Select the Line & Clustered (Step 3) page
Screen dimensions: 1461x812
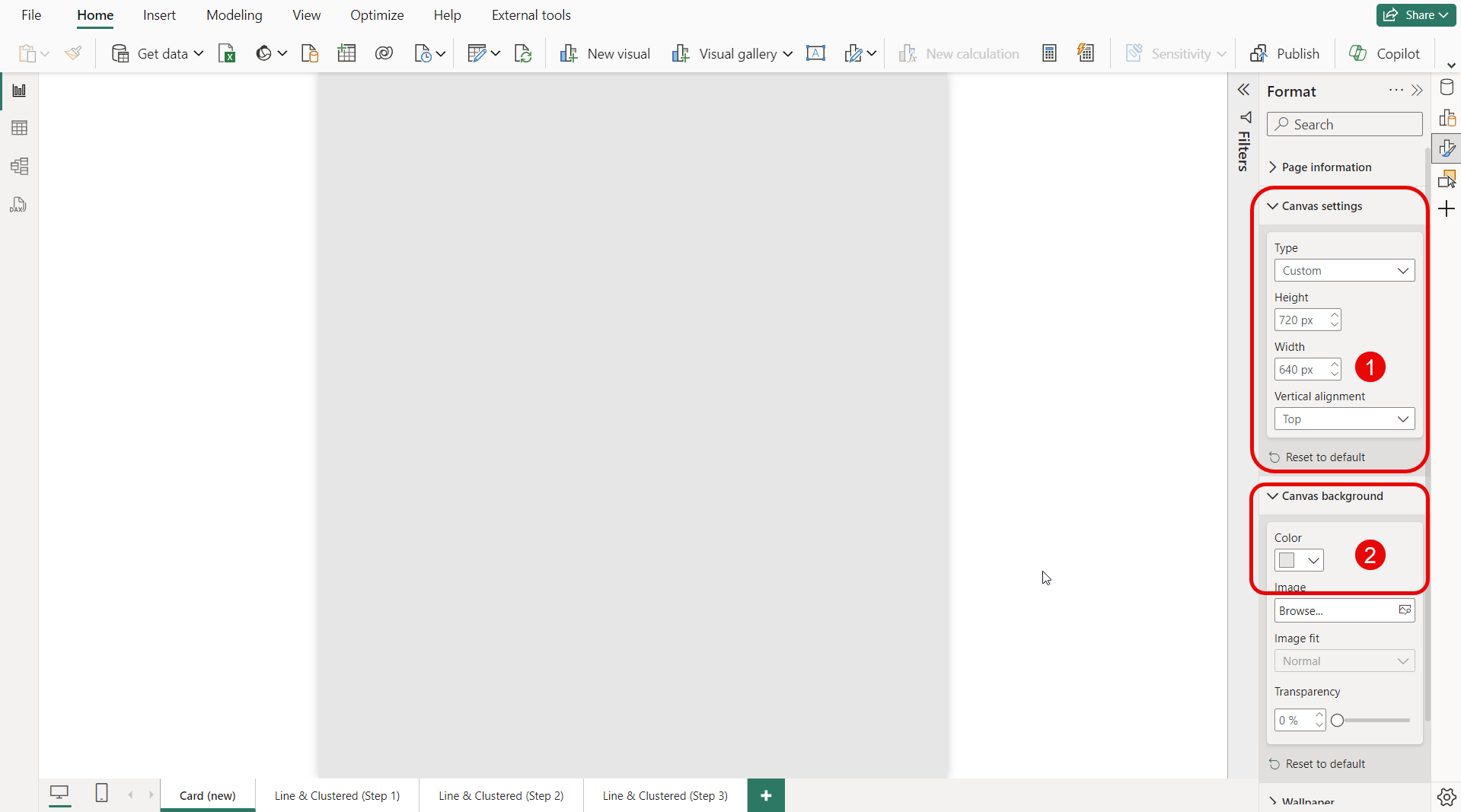pos(665,796)
